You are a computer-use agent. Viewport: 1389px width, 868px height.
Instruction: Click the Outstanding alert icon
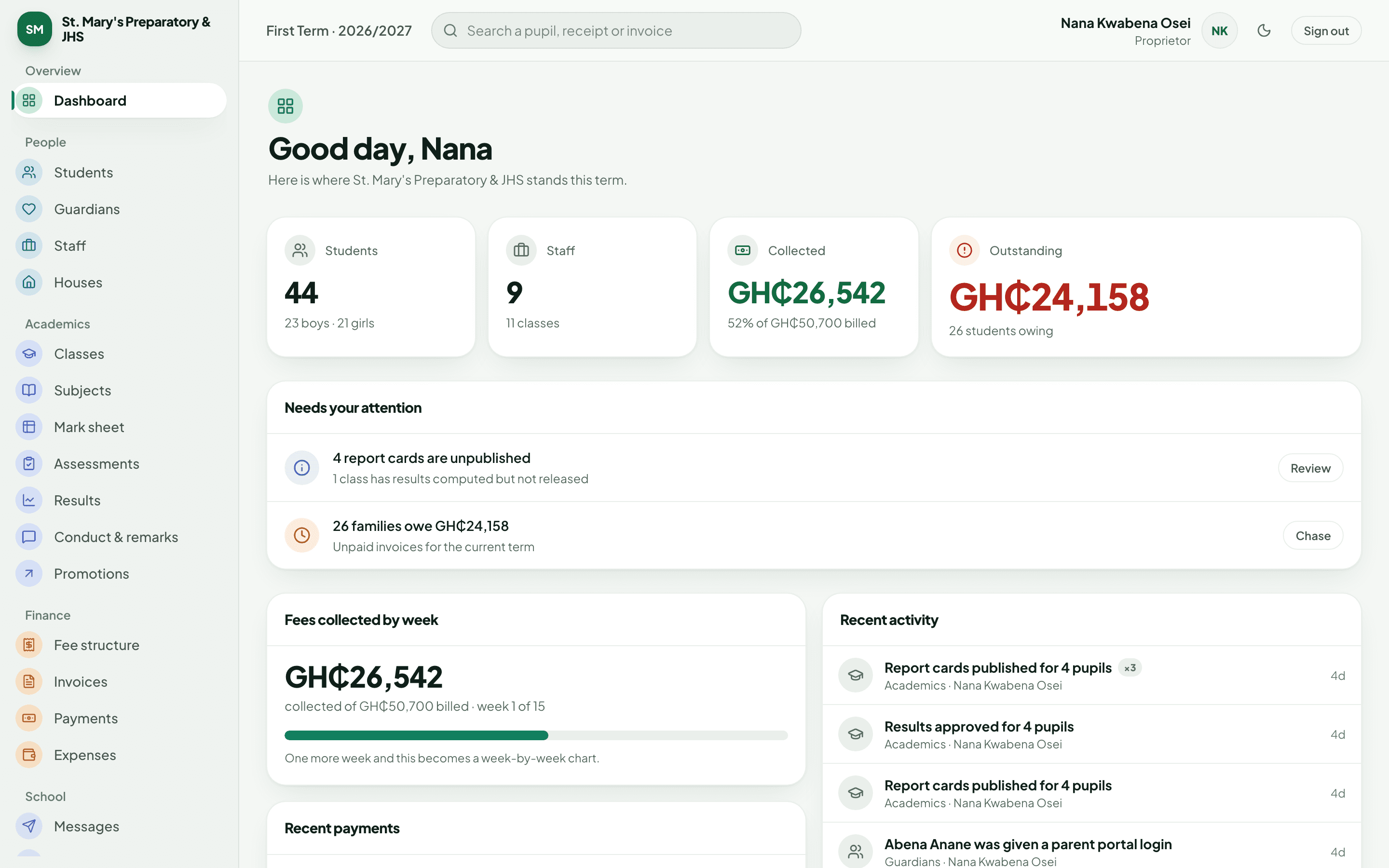pos(964,250)
